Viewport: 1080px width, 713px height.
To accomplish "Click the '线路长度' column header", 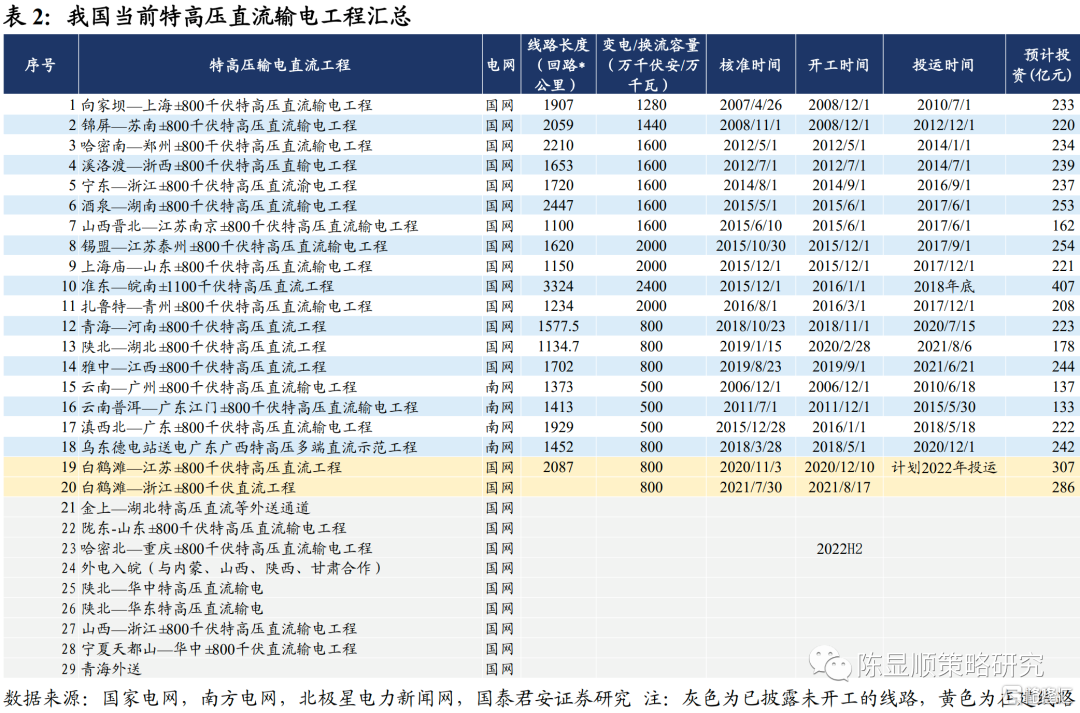I will pyautogui.click(x=558, y=65).
